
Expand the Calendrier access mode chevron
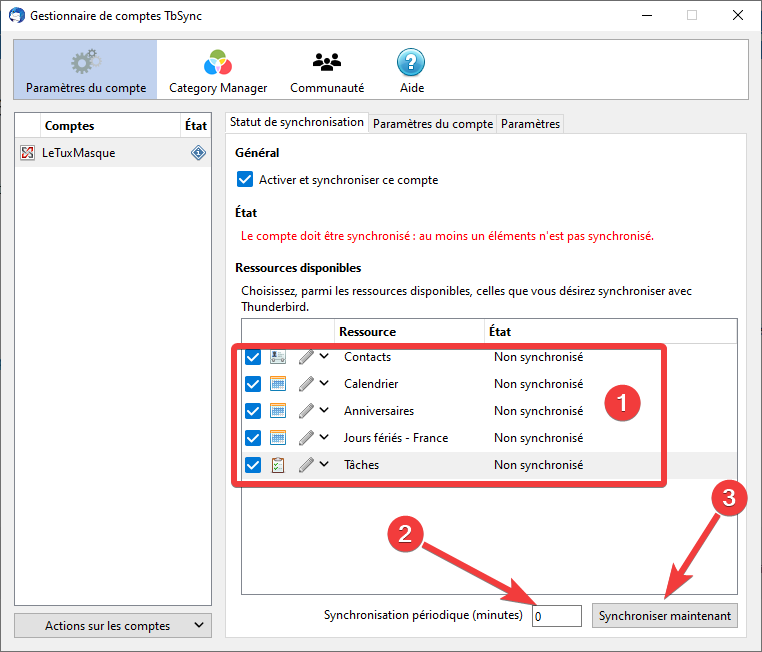tap(324, 383)
